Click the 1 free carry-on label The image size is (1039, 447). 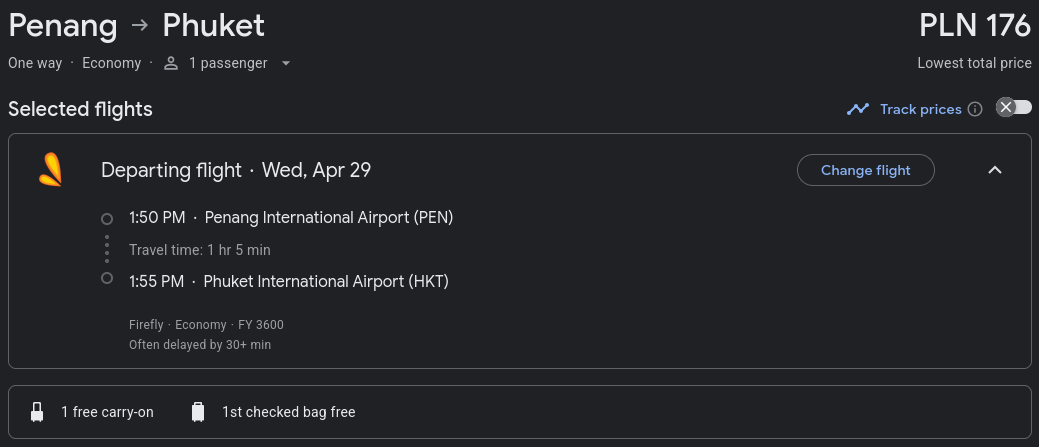click(107, 412)
